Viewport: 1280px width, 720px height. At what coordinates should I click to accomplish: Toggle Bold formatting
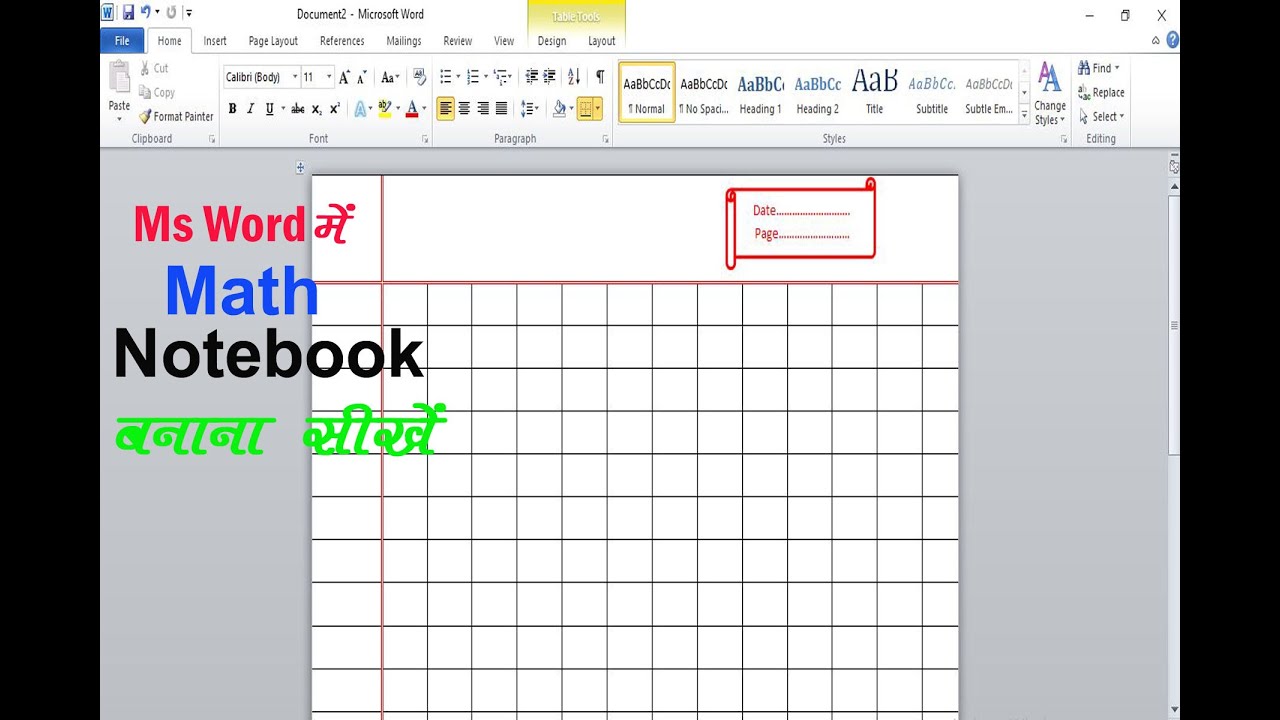[232, 109]
